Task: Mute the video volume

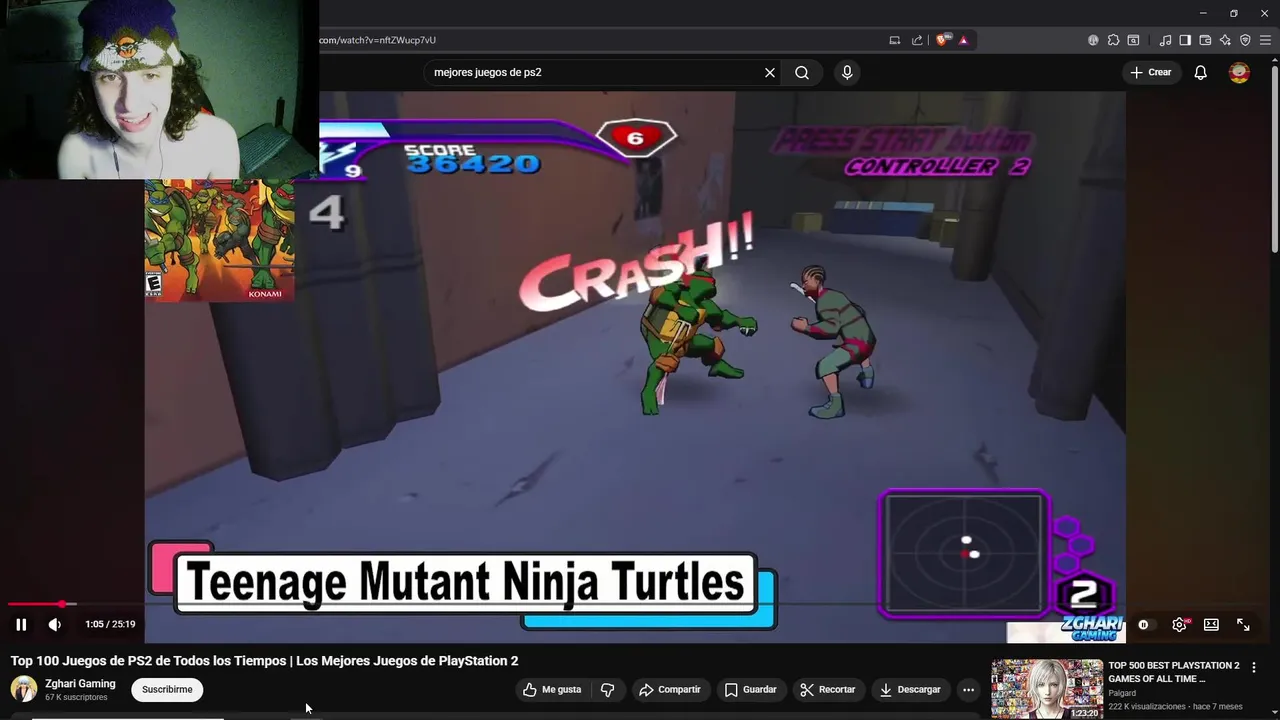Action: [x=55, y=624]
